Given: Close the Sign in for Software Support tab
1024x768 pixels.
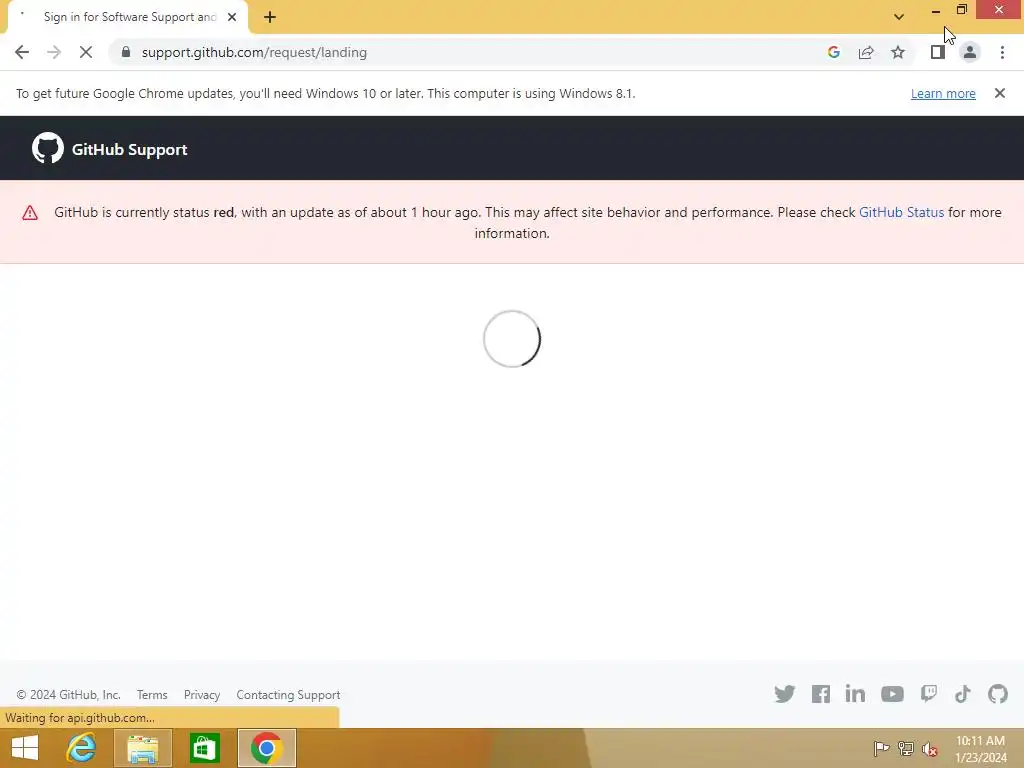Looking at the screenshot, I should click(x=232, y=17).
